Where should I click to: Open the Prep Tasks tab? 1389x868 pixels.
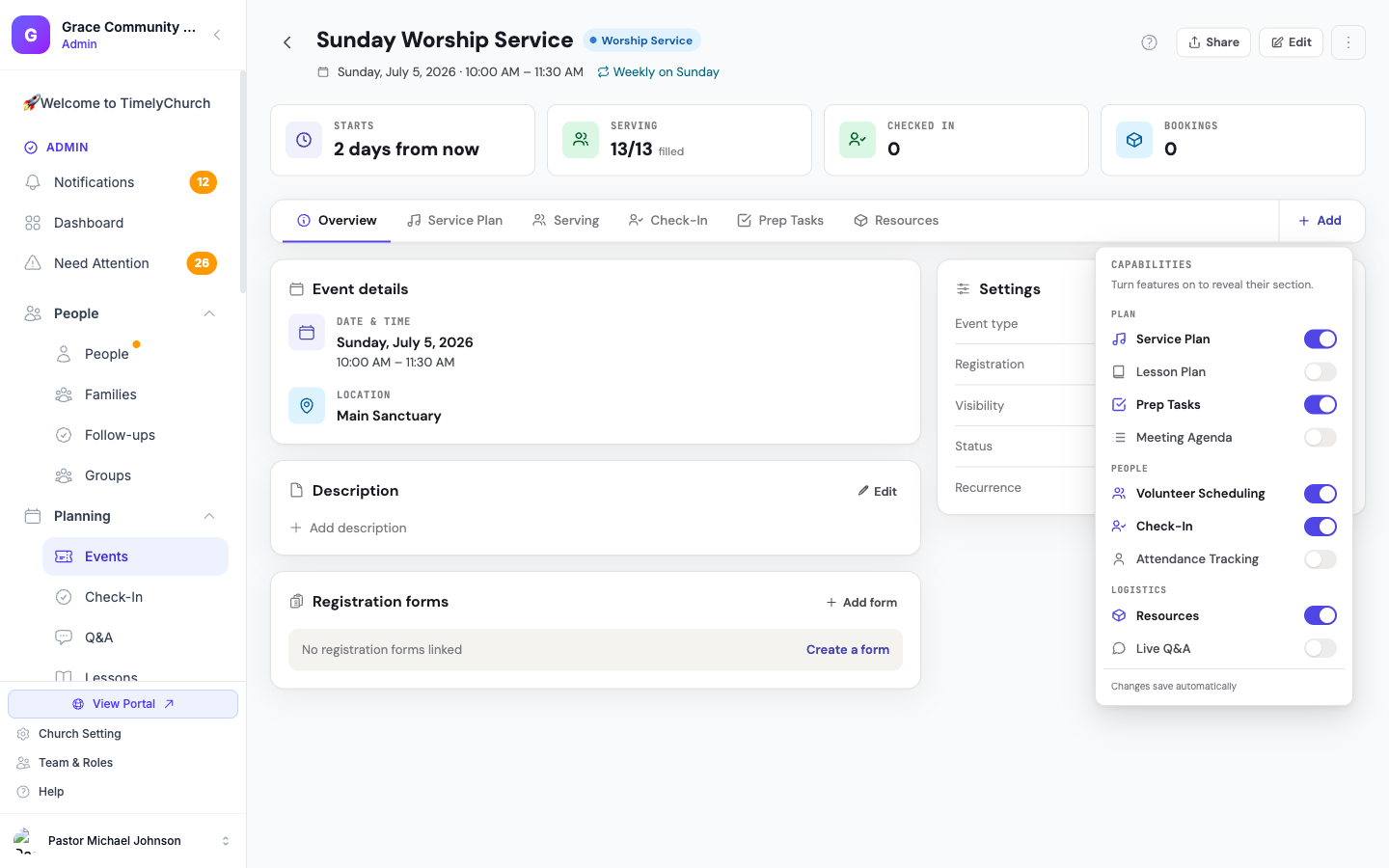coord(780,221)
